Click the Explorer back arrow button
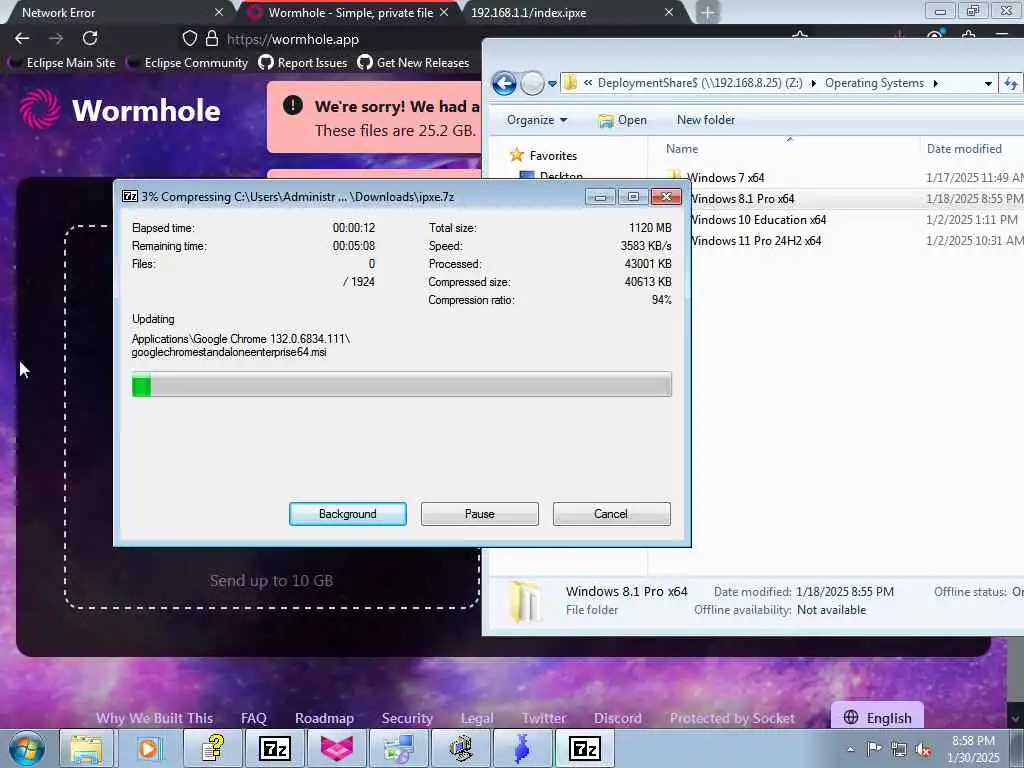1024x768 pixels. coord(504,83)
